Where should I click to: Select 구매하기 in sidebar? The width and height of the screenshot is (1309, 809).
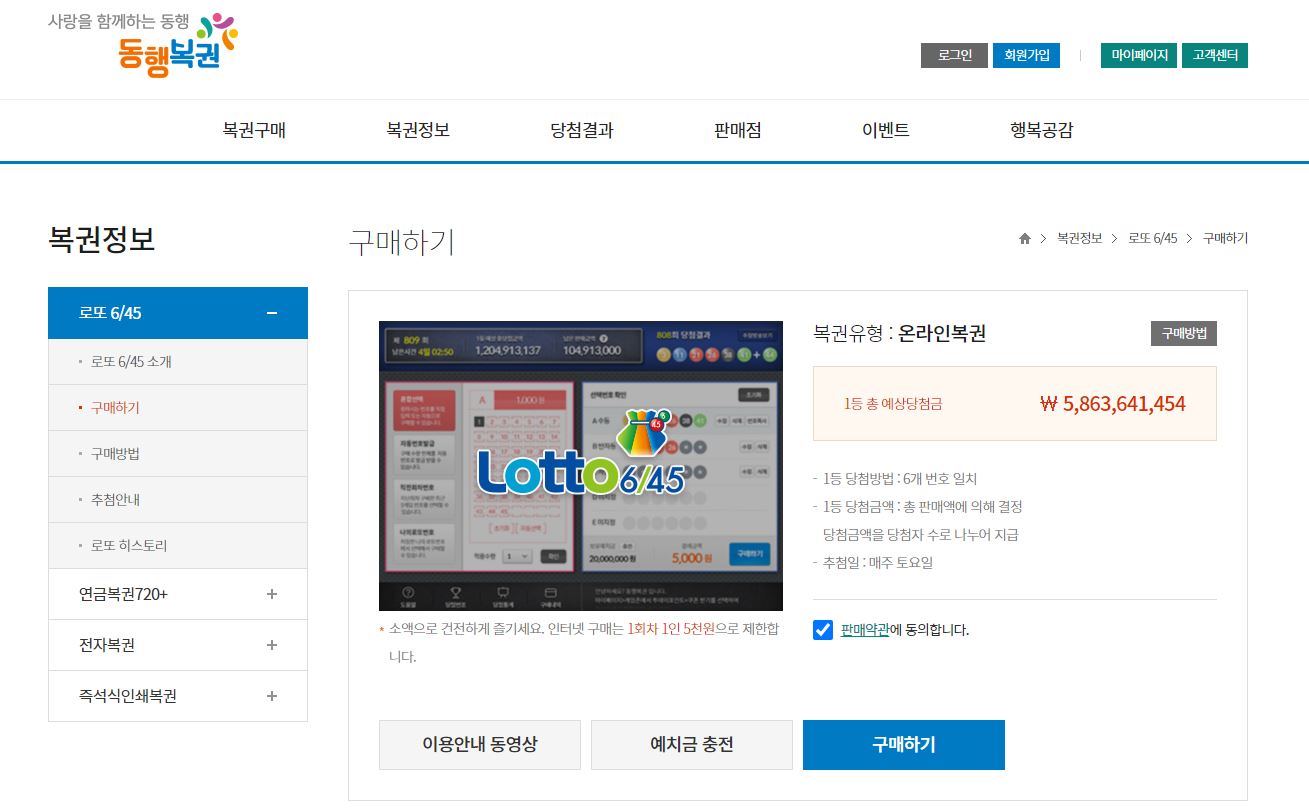[x=178, y=408]
